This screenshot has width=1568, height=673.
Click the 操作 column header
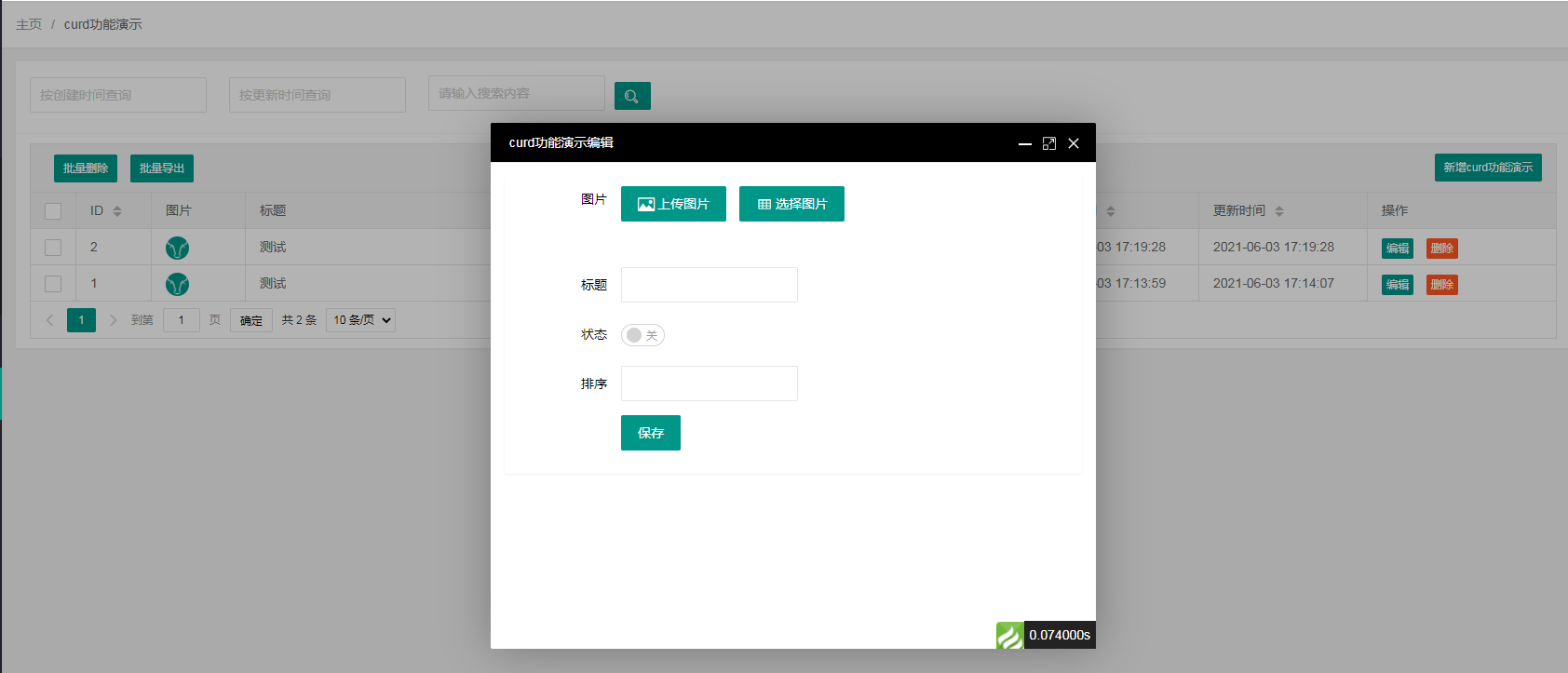pyautogui.click(x=1395, y=211)
